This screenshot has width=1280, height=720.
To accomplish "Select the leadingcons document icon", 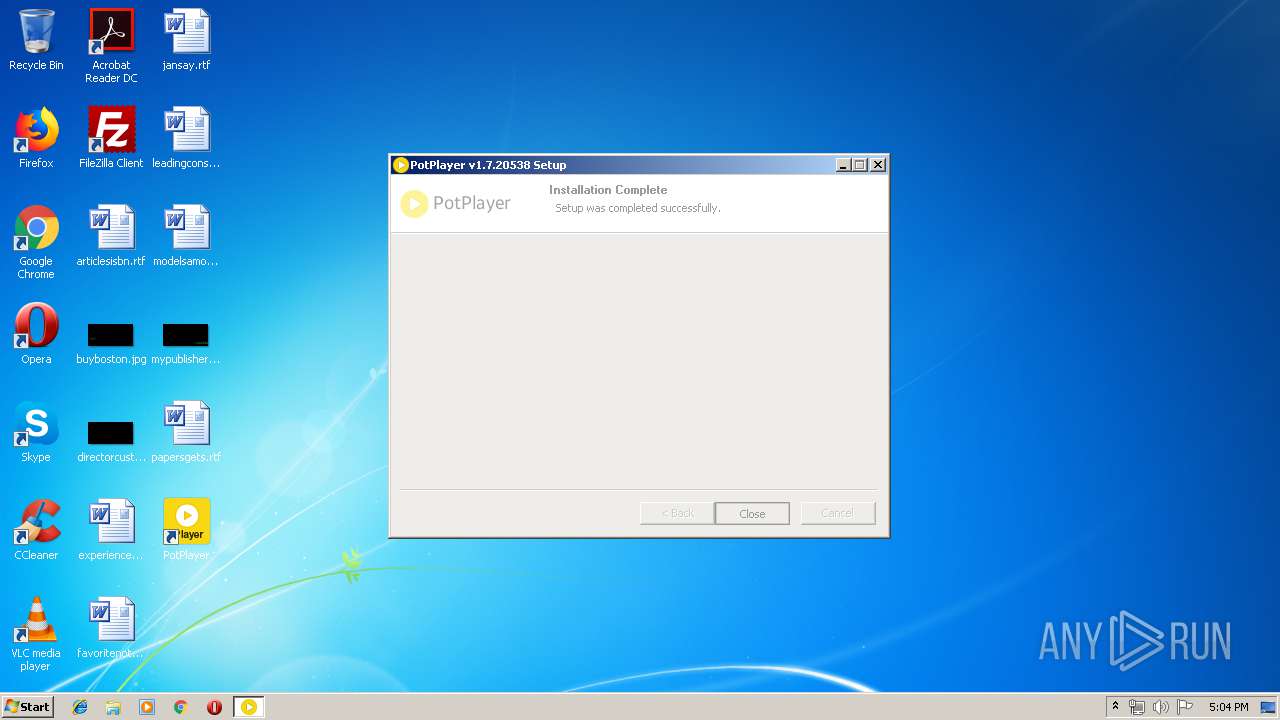I will tap(186, 138).
